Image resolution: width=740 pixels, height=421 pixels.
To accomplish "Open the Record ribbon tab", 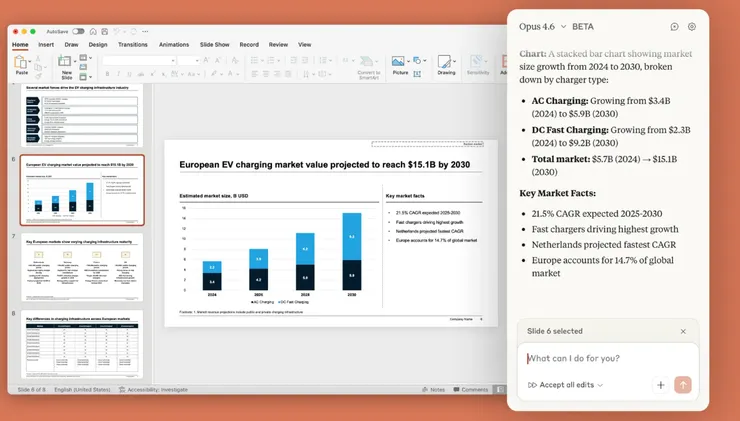I will tap(249, 44).
